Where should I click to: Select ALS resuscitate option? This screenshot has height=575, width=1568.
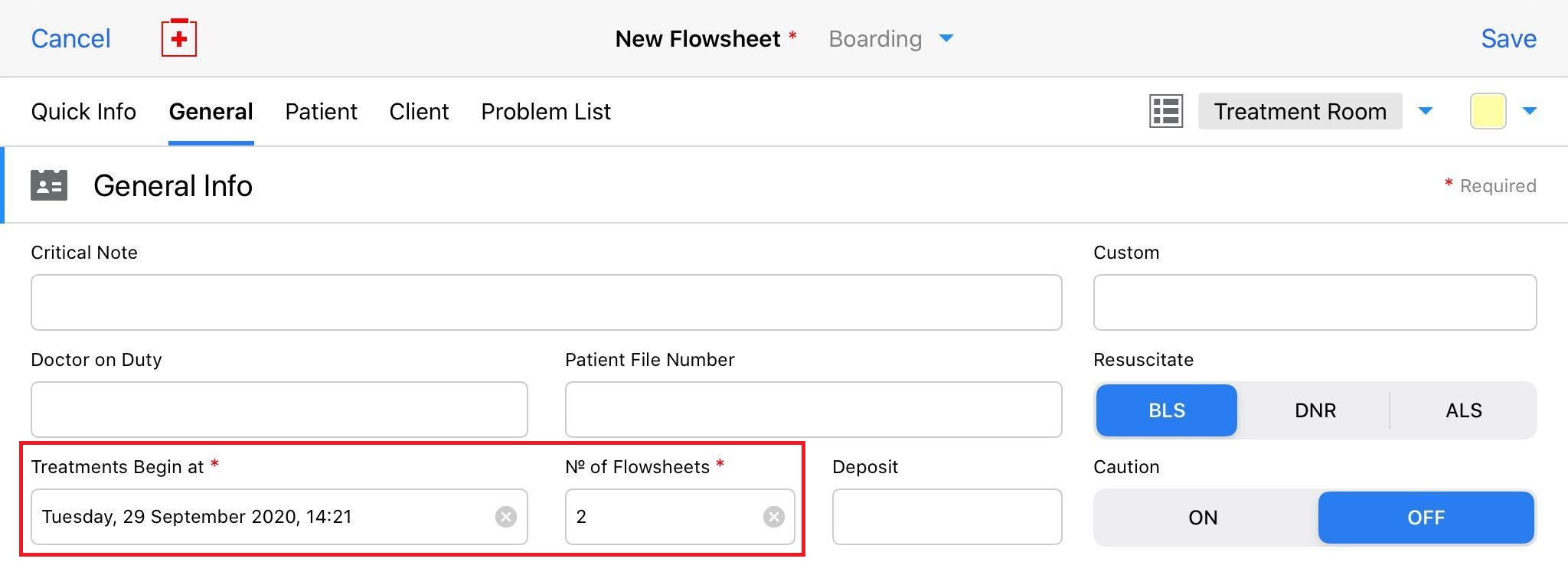(1463, 410)
